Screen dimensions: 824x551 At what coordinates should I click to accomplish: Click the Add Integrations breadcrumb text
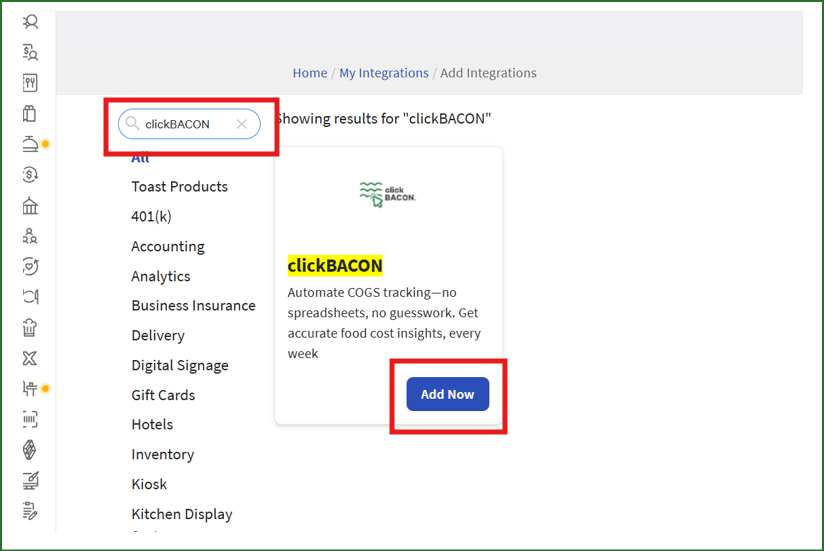tap(488, 73)
